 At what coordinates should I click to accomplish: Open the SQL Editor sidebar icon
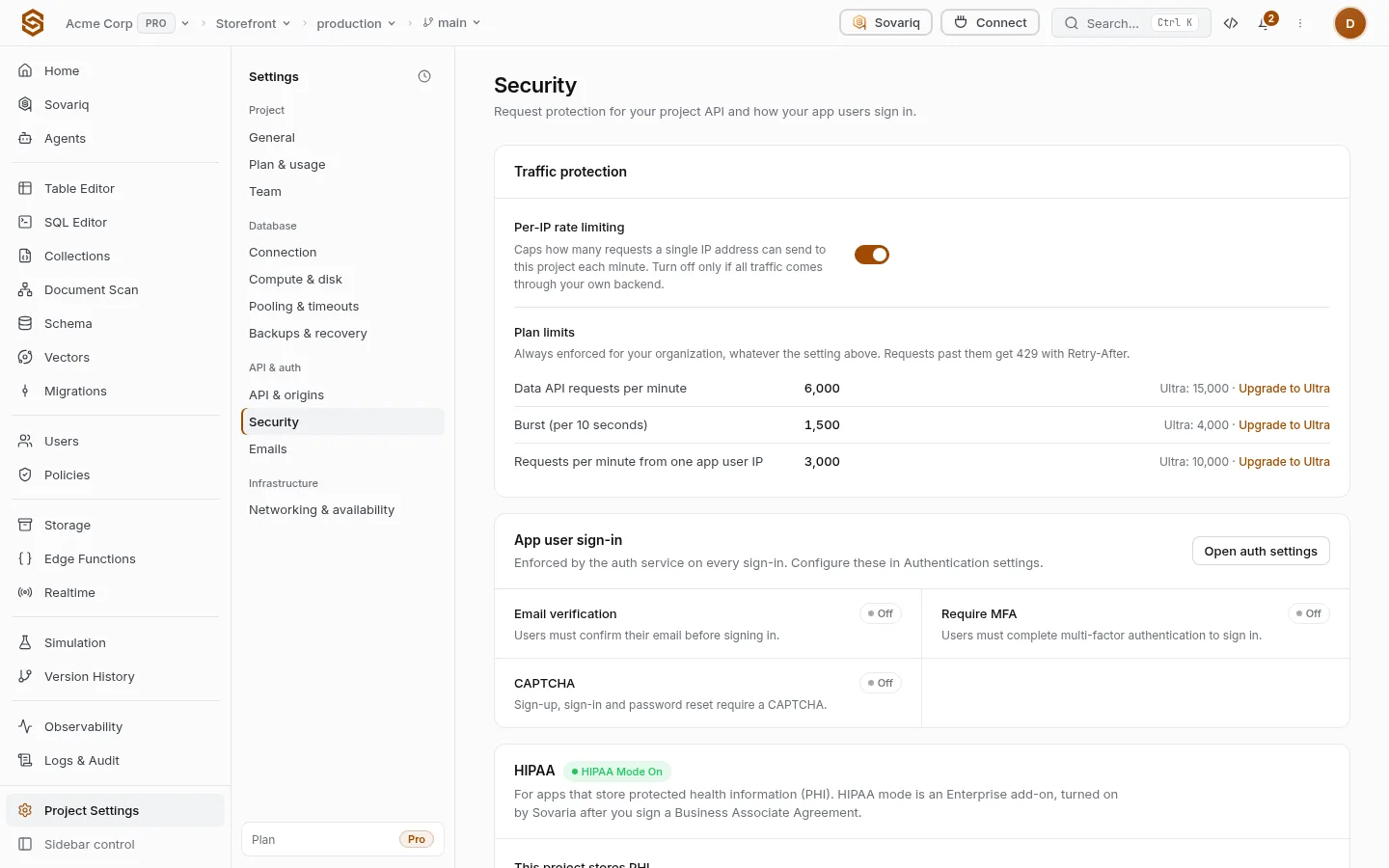tap(25, 222)
